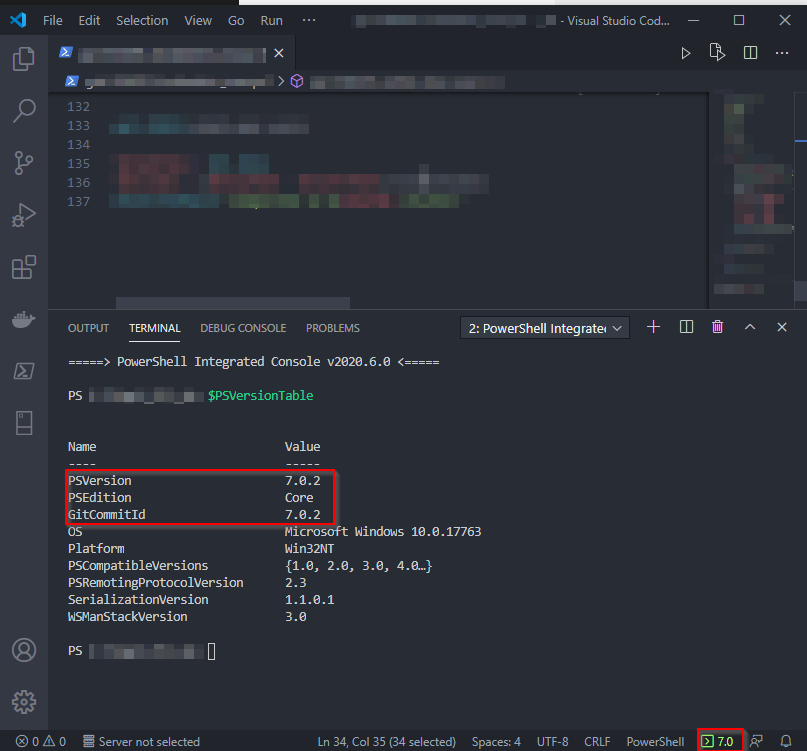Screen dimensions: 807x751
Task: Open the File menu
Action: (52, 21)
